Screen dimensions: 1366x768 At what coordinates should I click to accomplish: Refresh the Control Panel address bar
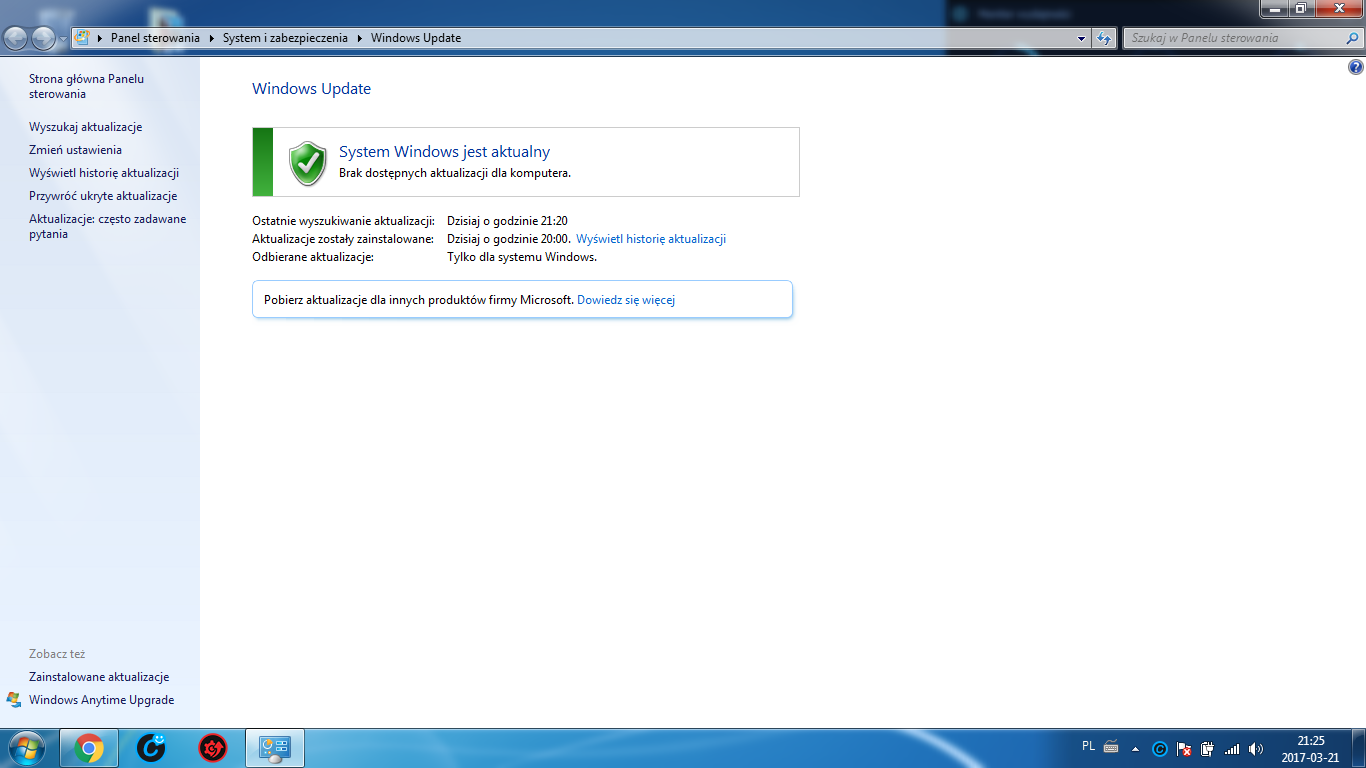click(1104, 38)
